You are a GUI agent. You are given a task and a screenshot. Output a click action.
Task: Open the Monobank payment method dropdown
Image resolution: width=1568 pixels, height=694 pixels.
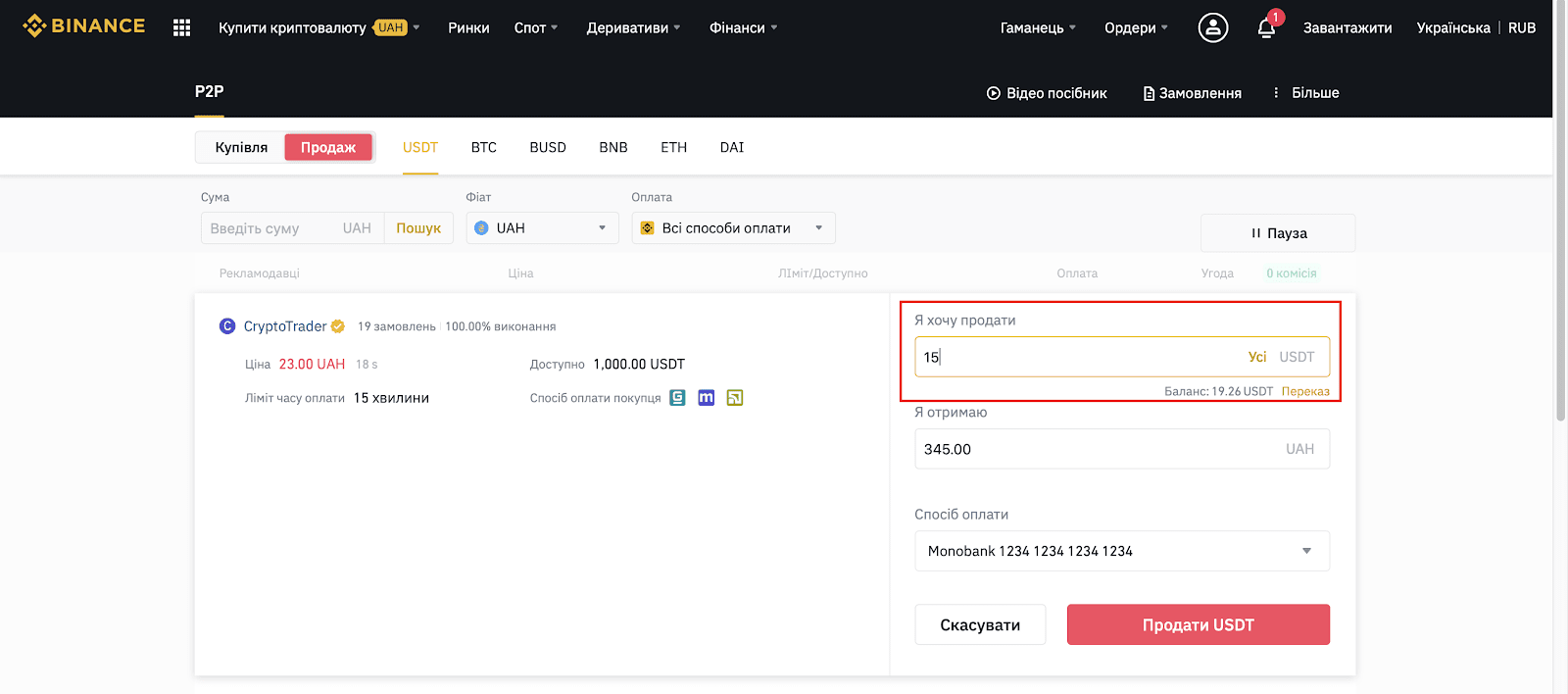tap(1122, 551)
